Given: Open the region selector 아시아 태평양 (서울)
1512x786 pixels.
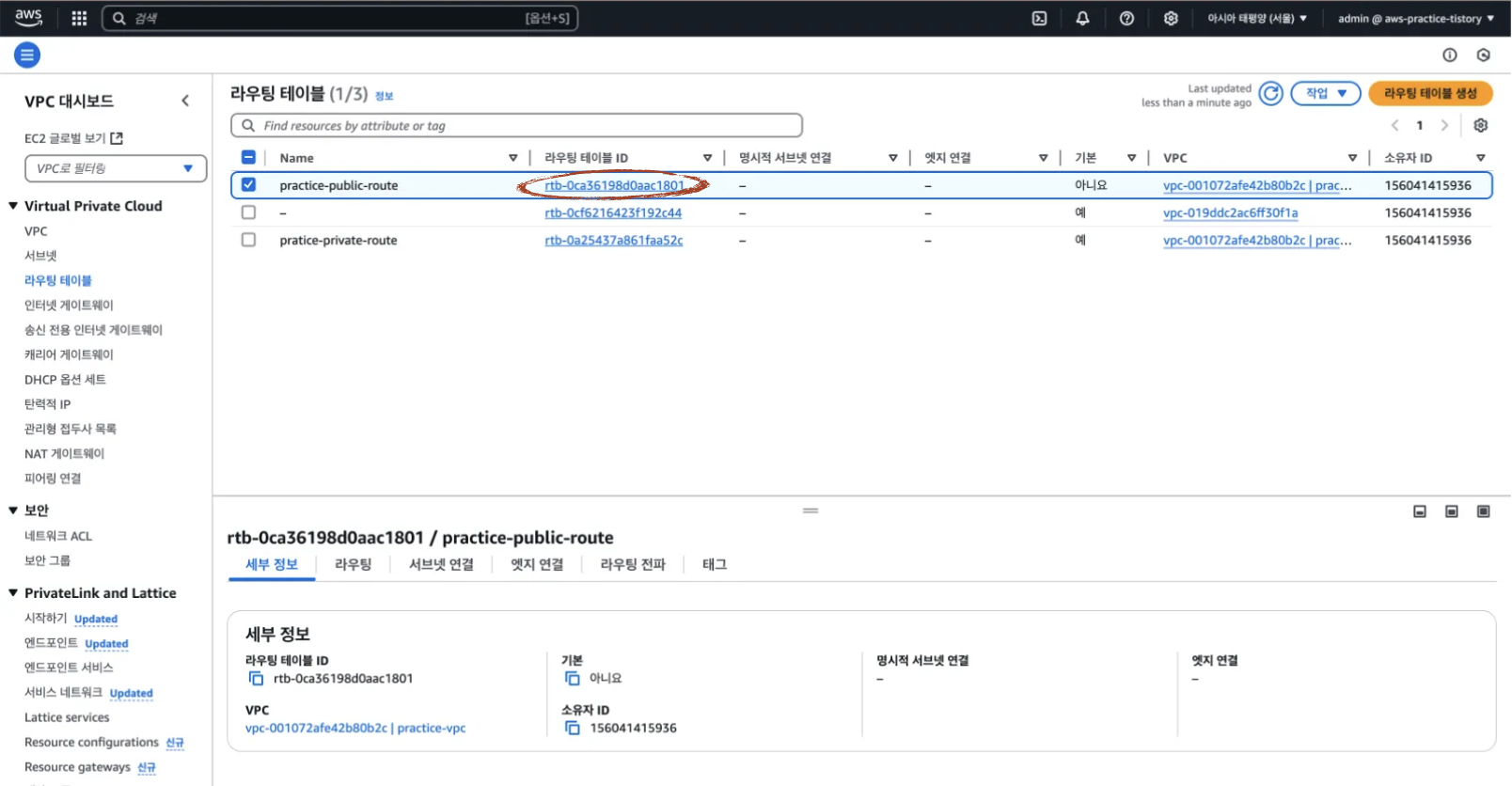Looking at the screenshot, I should pos(1257,18).
